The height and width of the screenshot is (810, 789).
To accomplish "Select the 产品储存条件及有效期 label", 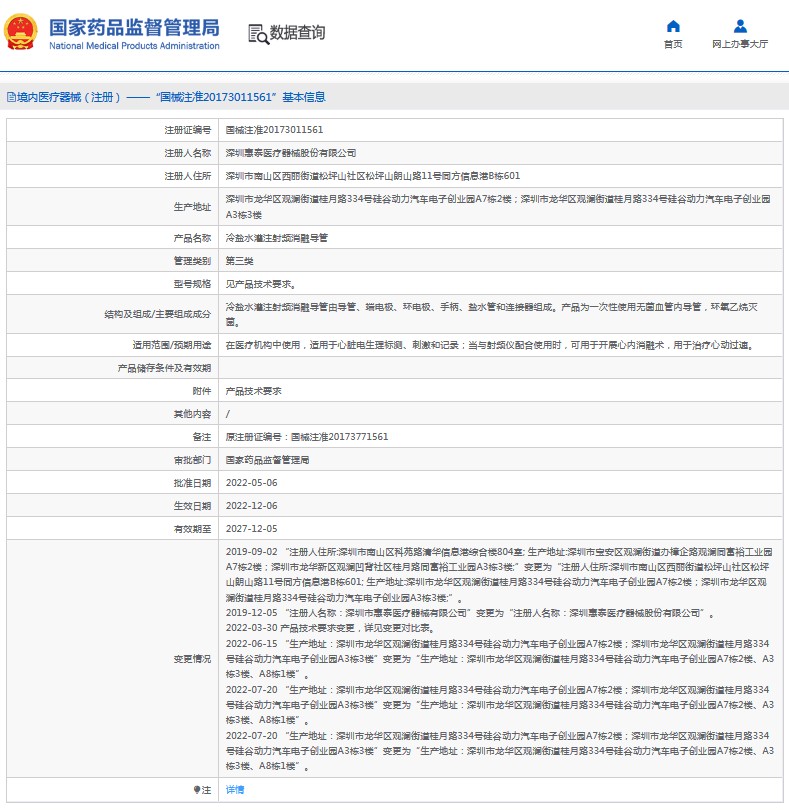I will coord(164,368).
